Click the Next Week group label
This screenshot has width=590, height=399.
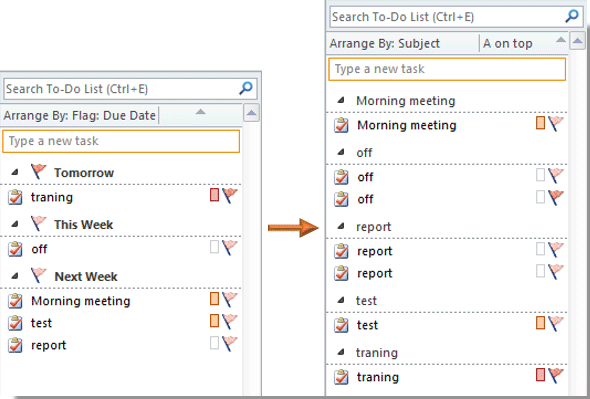[86, 277]
